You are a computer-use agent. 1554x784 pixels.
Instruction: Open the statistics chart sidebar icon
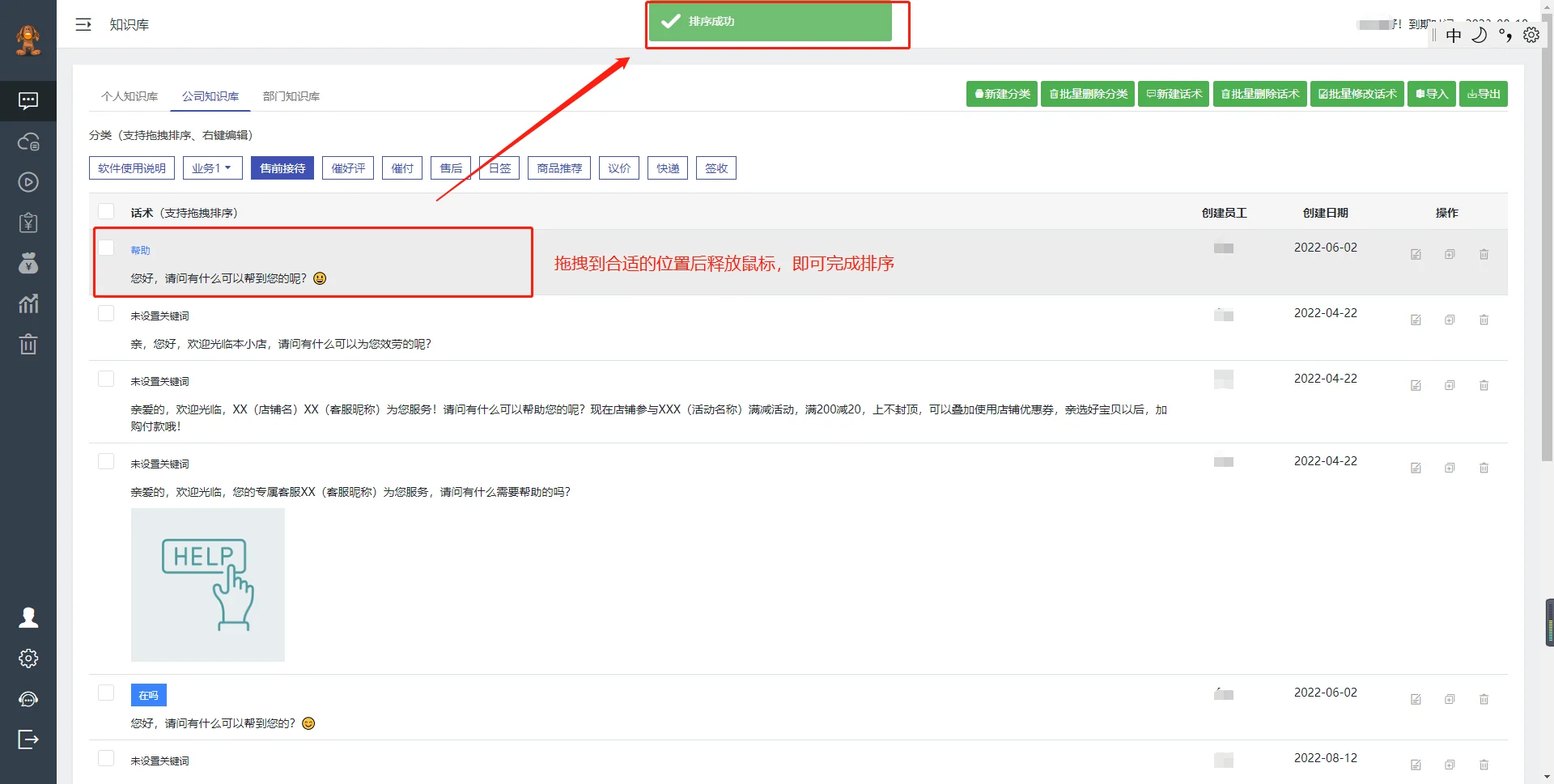[28, 303]
